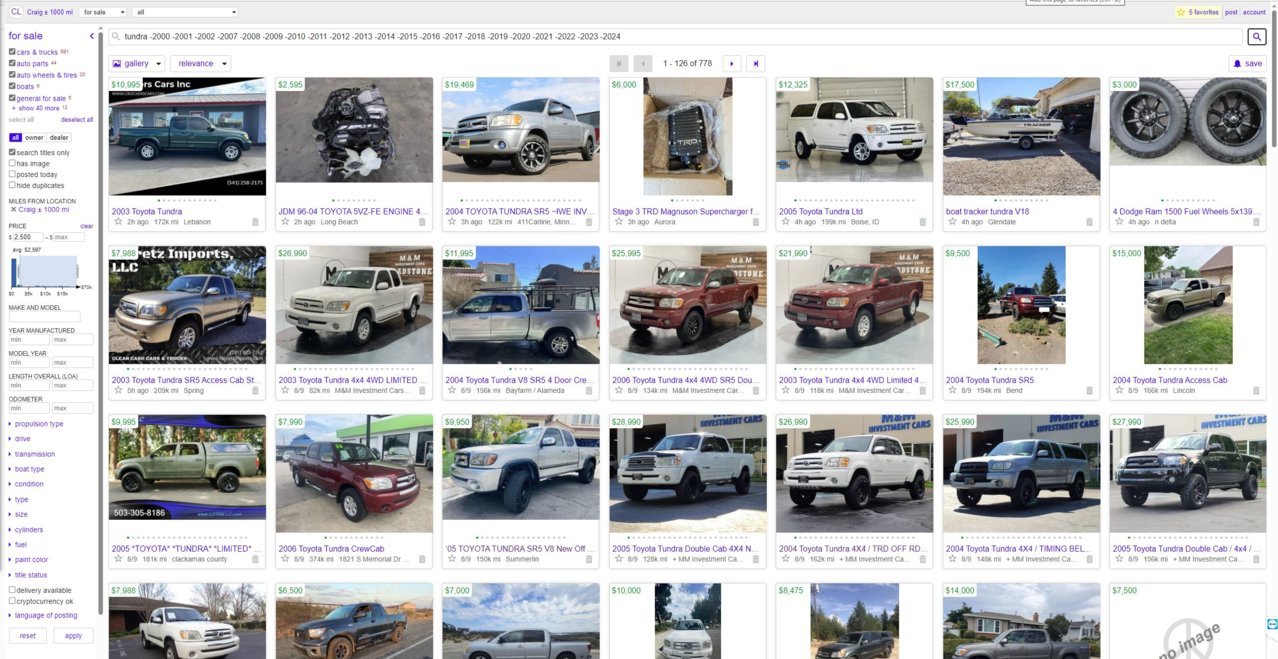
Task: Hide the 2003 Toyota Tundra Lebanon listing
Action: (255, 222)
